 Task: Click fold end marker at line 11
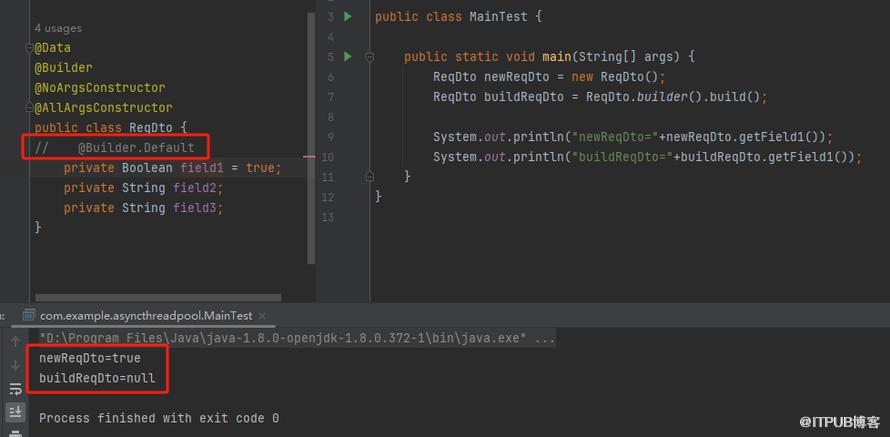point(369,177)
